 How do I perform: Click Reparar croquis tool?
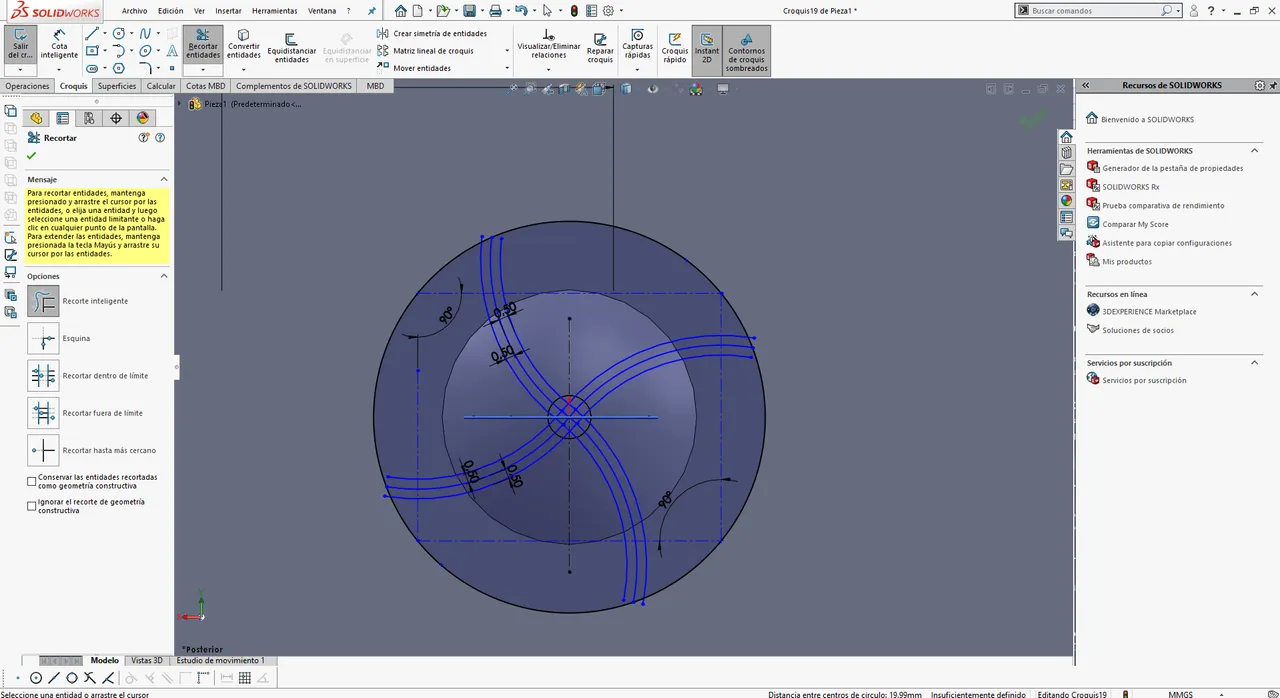coord(600,50)
